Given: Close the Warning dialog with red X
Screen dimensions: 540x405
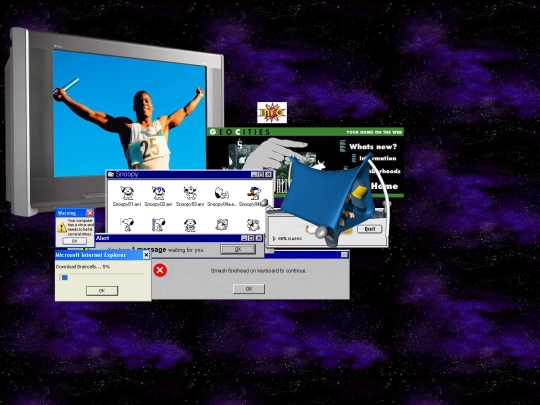Looking at the screenshot, I should pyautogui.click(x=90, y=213).
